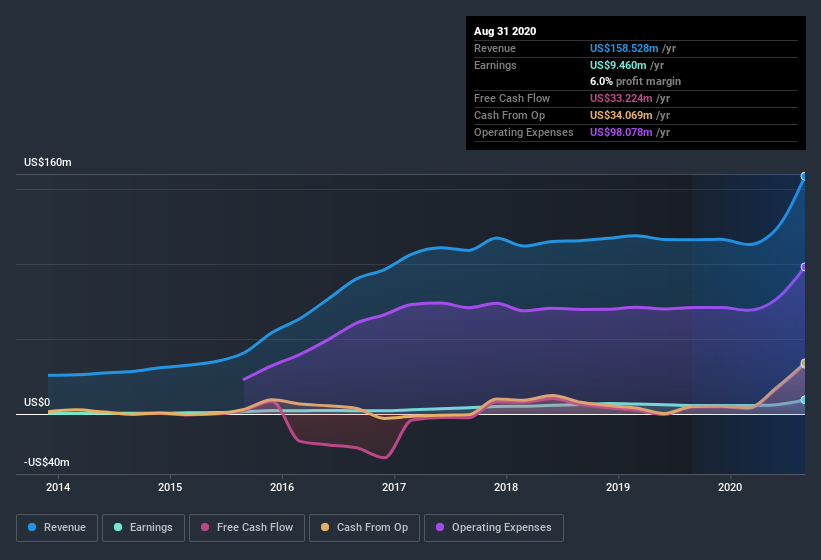Toggle Operating Expenses legend button
Viewport: 821px width, 560px height.
click(494, 527)
